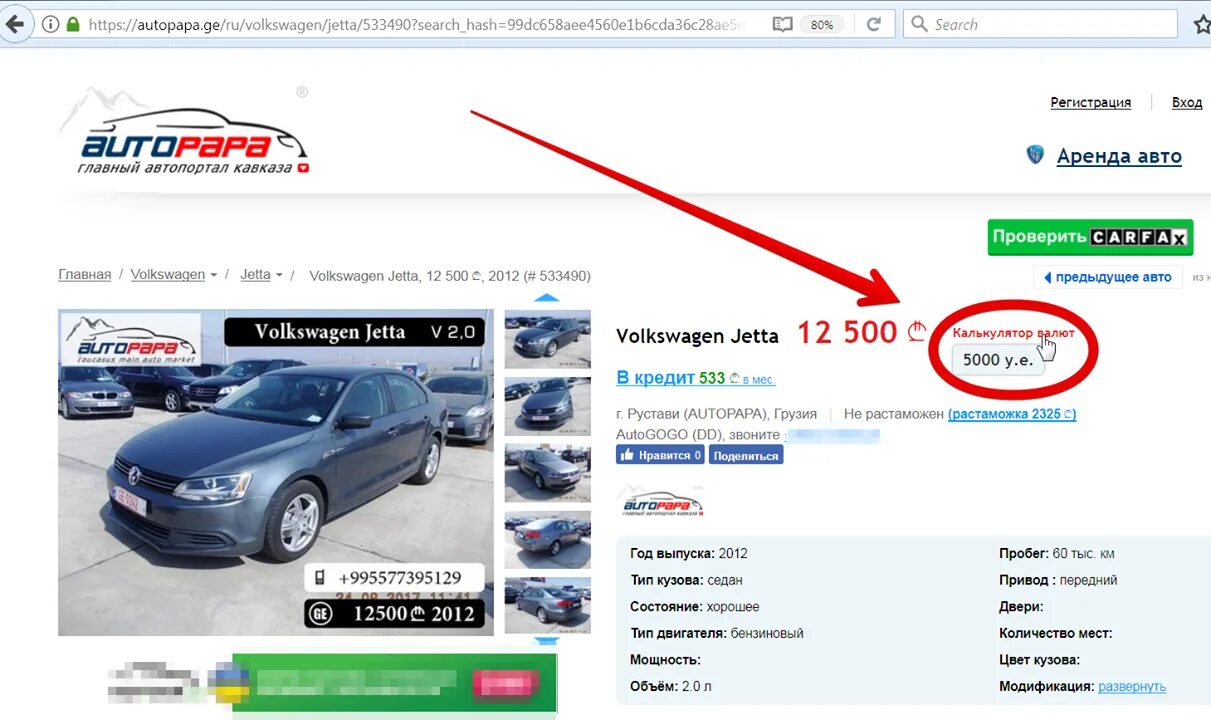Like the listing with Нравится button

coord(660,455)
